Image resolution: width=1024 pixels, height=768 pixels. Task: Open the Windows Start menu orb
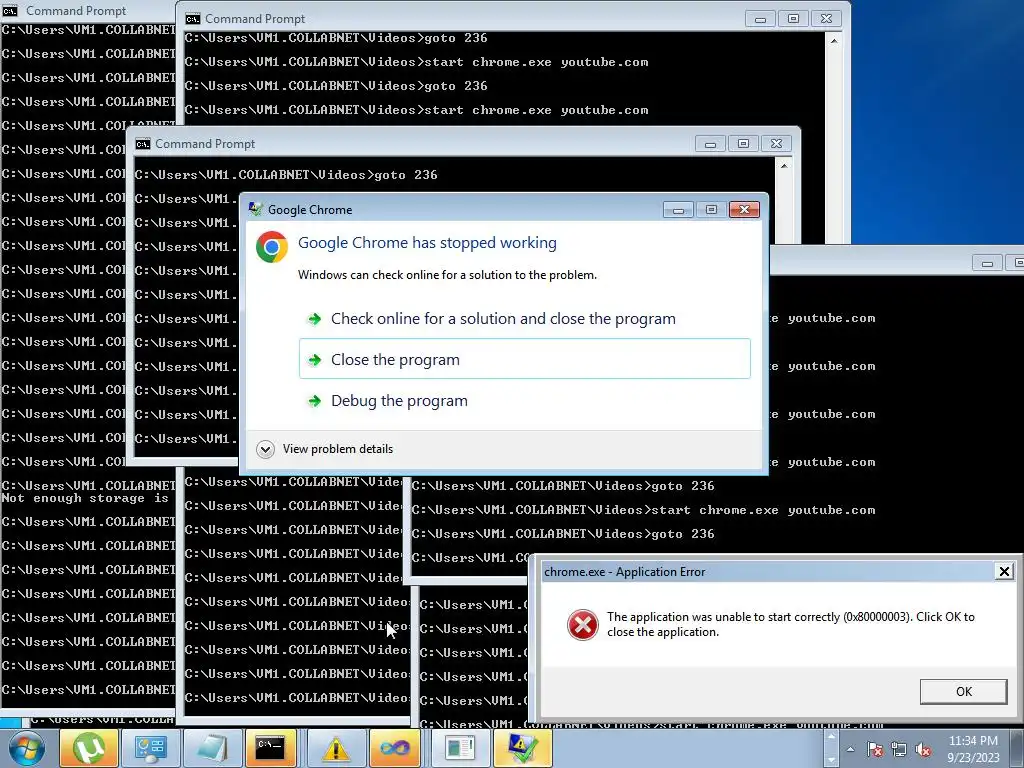coord(26,748)
